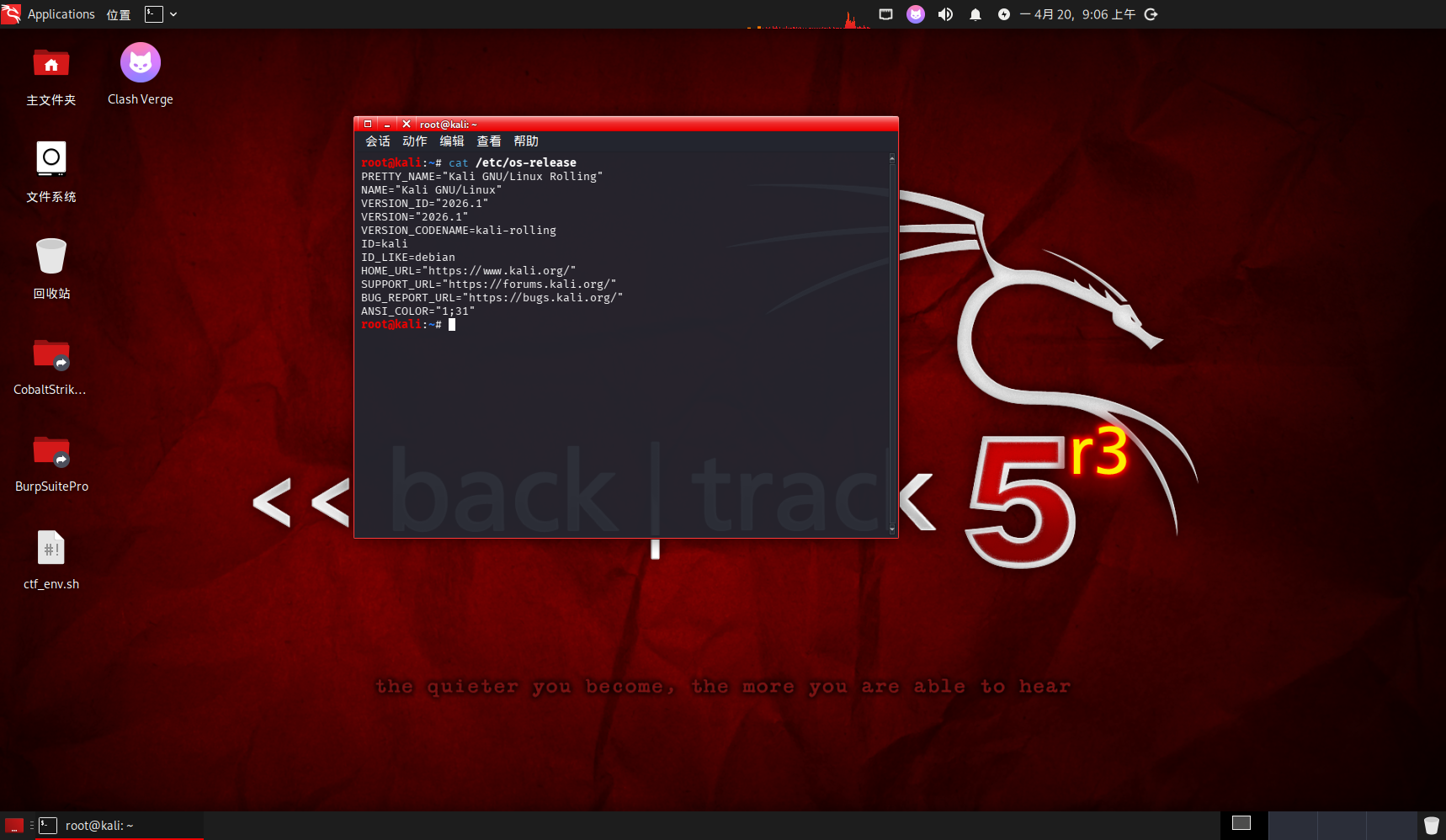This screenshot has width=1446, height=840.
Task: Open the 编辑 menu in terminal
Action: coord(452,141)
